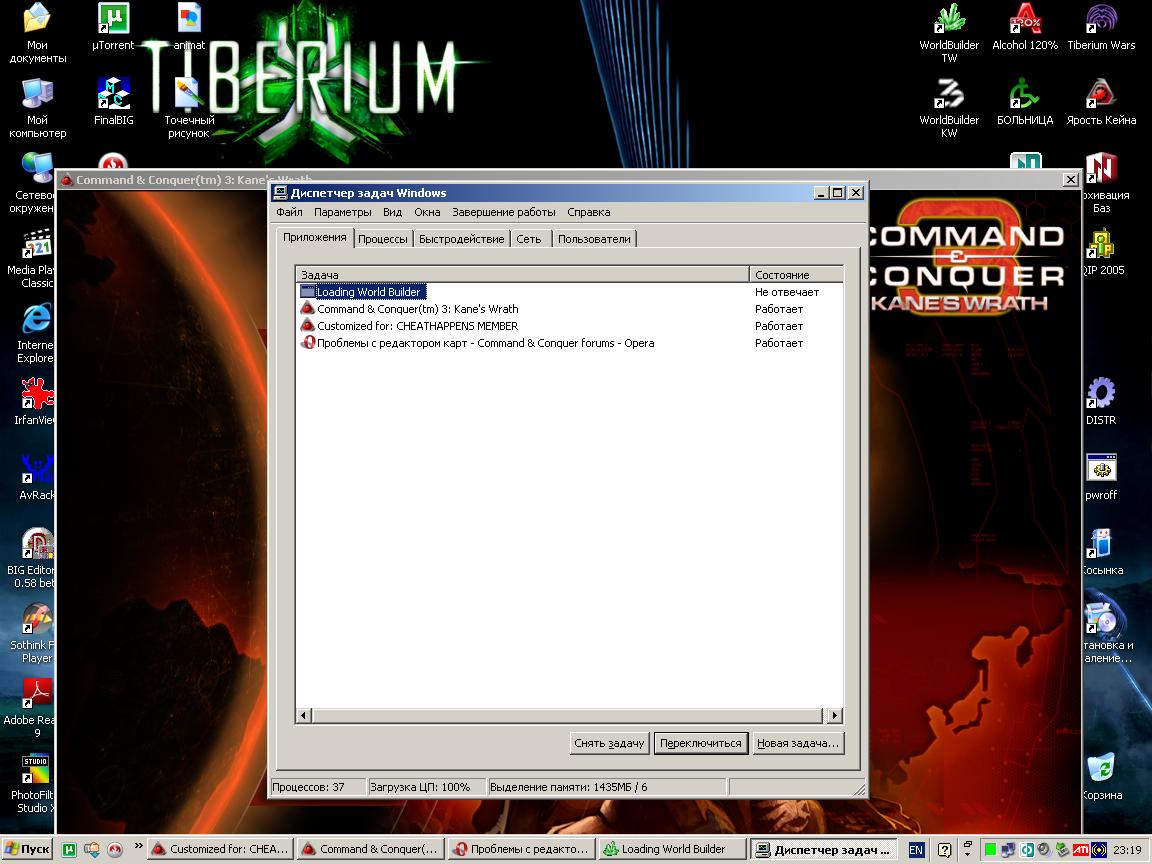Switch to Customized for: CHEA taskbar button
Image resolution: width=1152 pixels, height=864 pixels.
(220, 849)
